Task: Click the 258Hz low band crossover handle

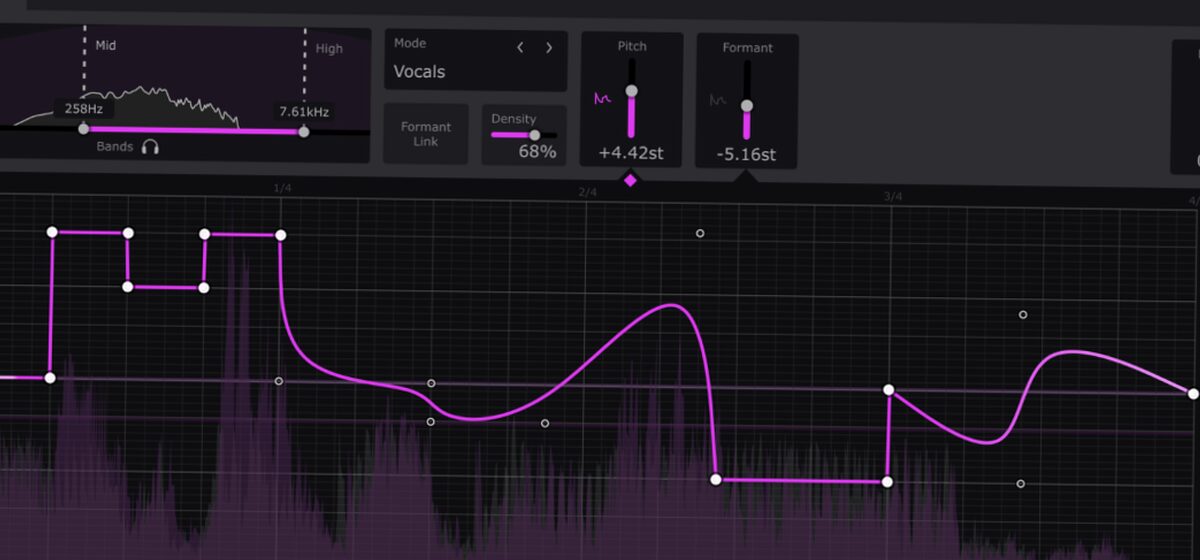Action: click(83, 129)
